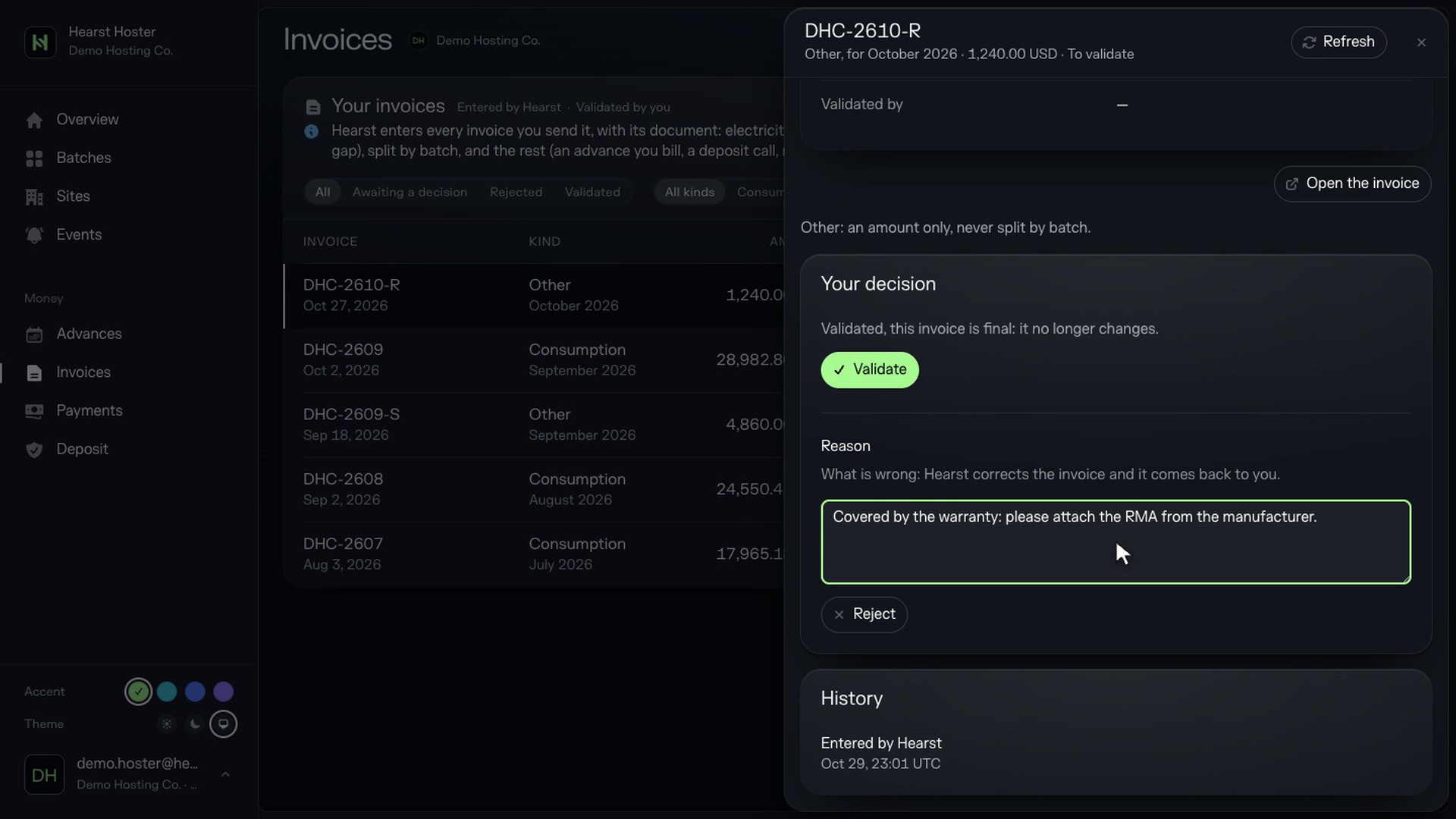Open the Advances calendar icon
The image size is (1456, 819).
point(34,334)
